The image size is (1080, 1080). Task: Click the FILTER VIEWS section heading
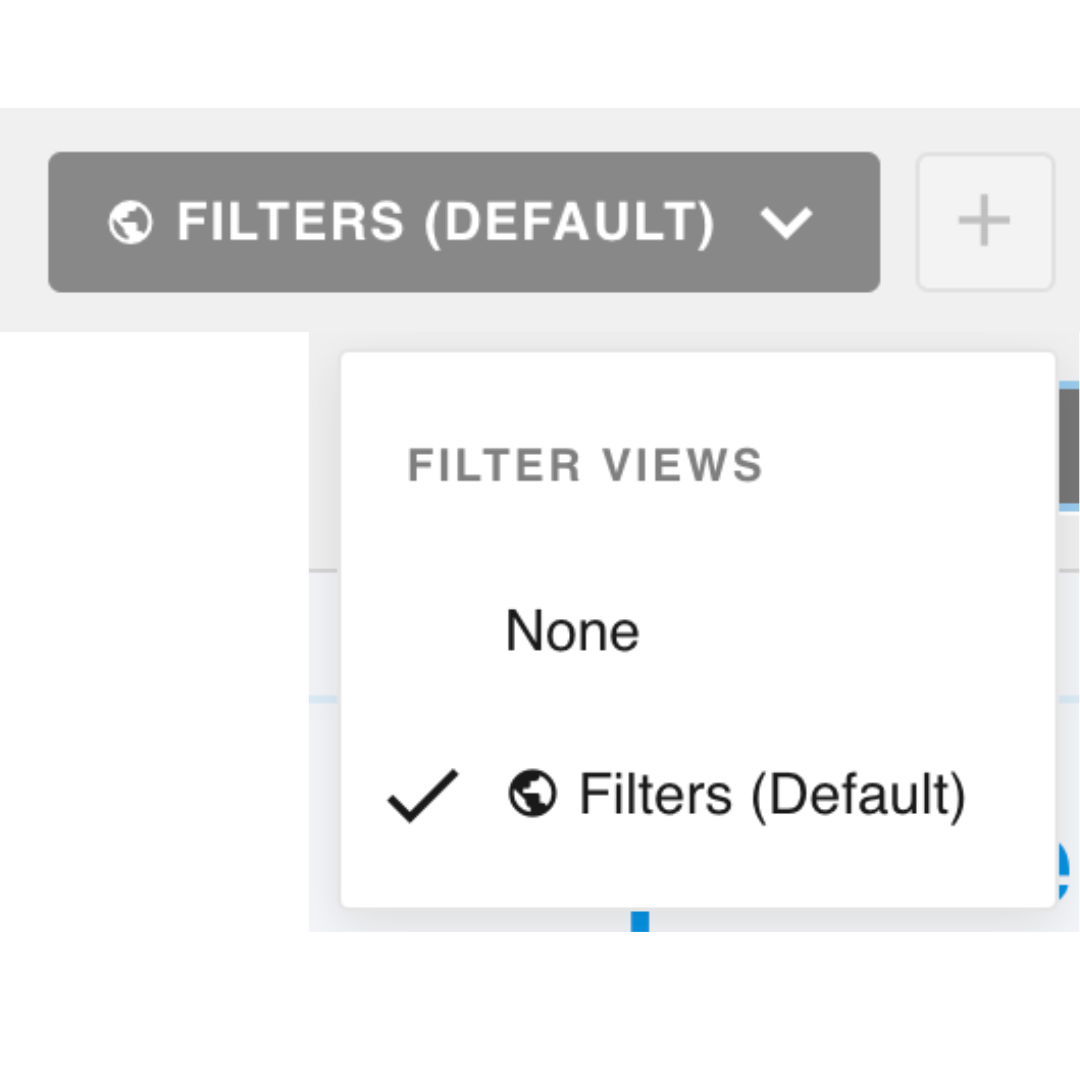(x=585, y=463)
